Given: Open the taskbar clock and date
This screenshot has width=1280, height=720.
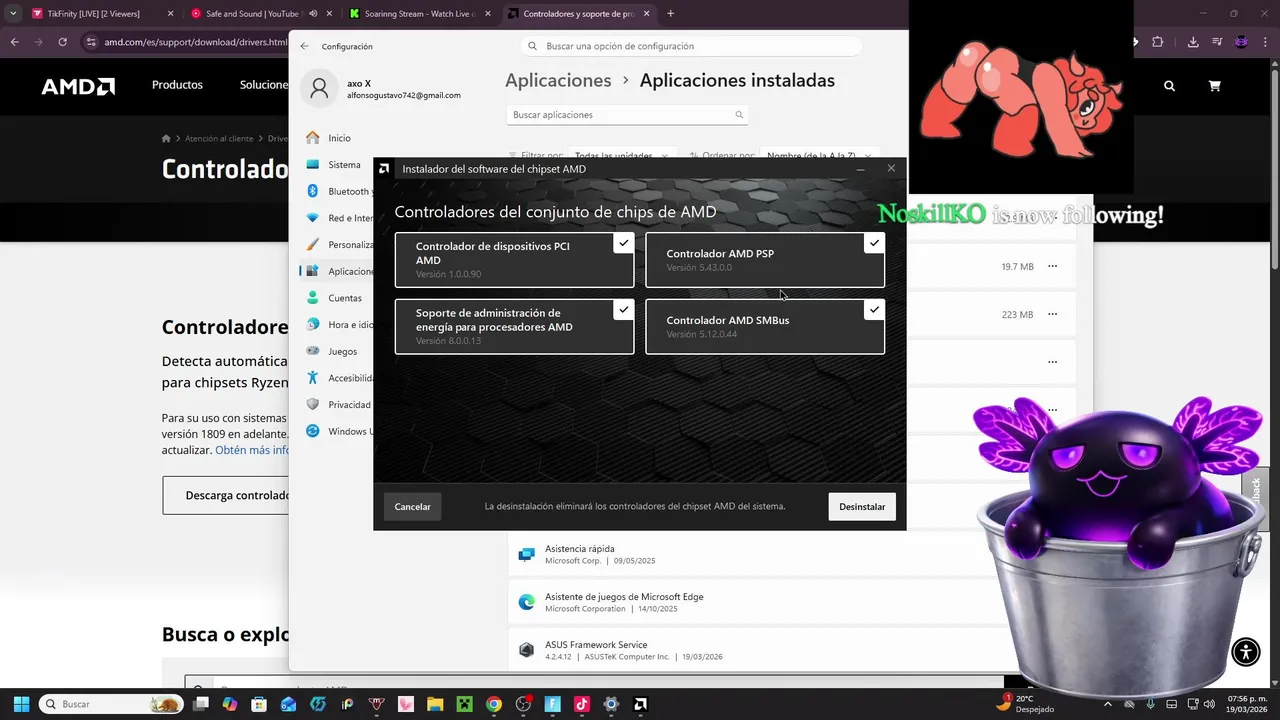Looking at the screenshot, I should point(1247,704).
